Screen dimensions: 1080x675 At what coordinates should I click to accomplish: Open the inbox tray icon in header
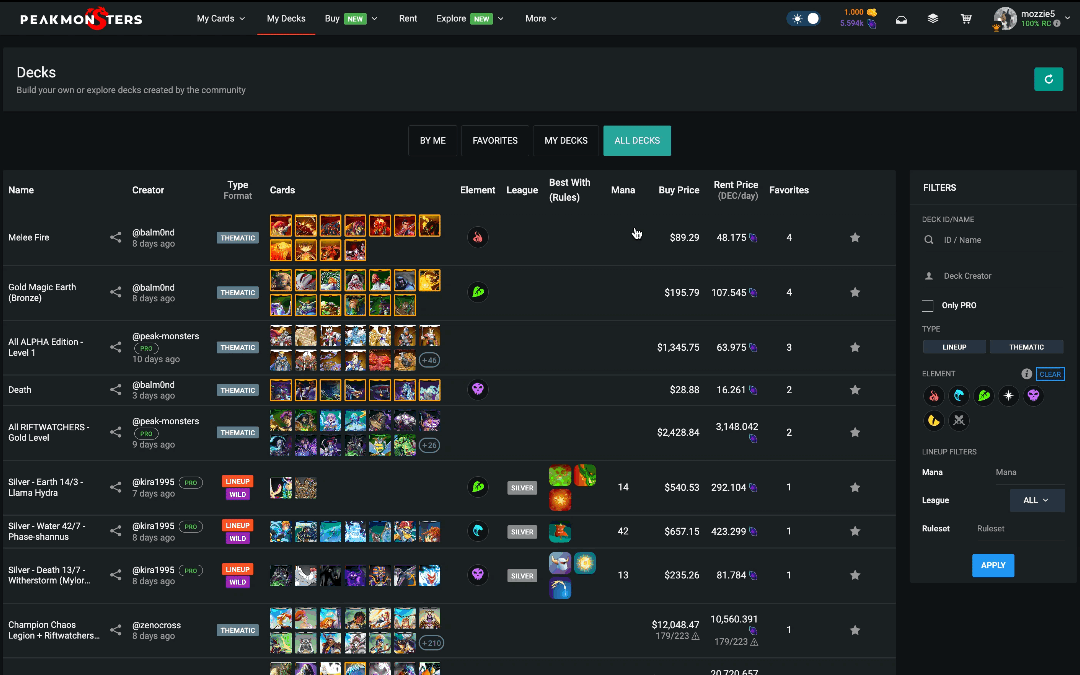(x=901, y=19)
